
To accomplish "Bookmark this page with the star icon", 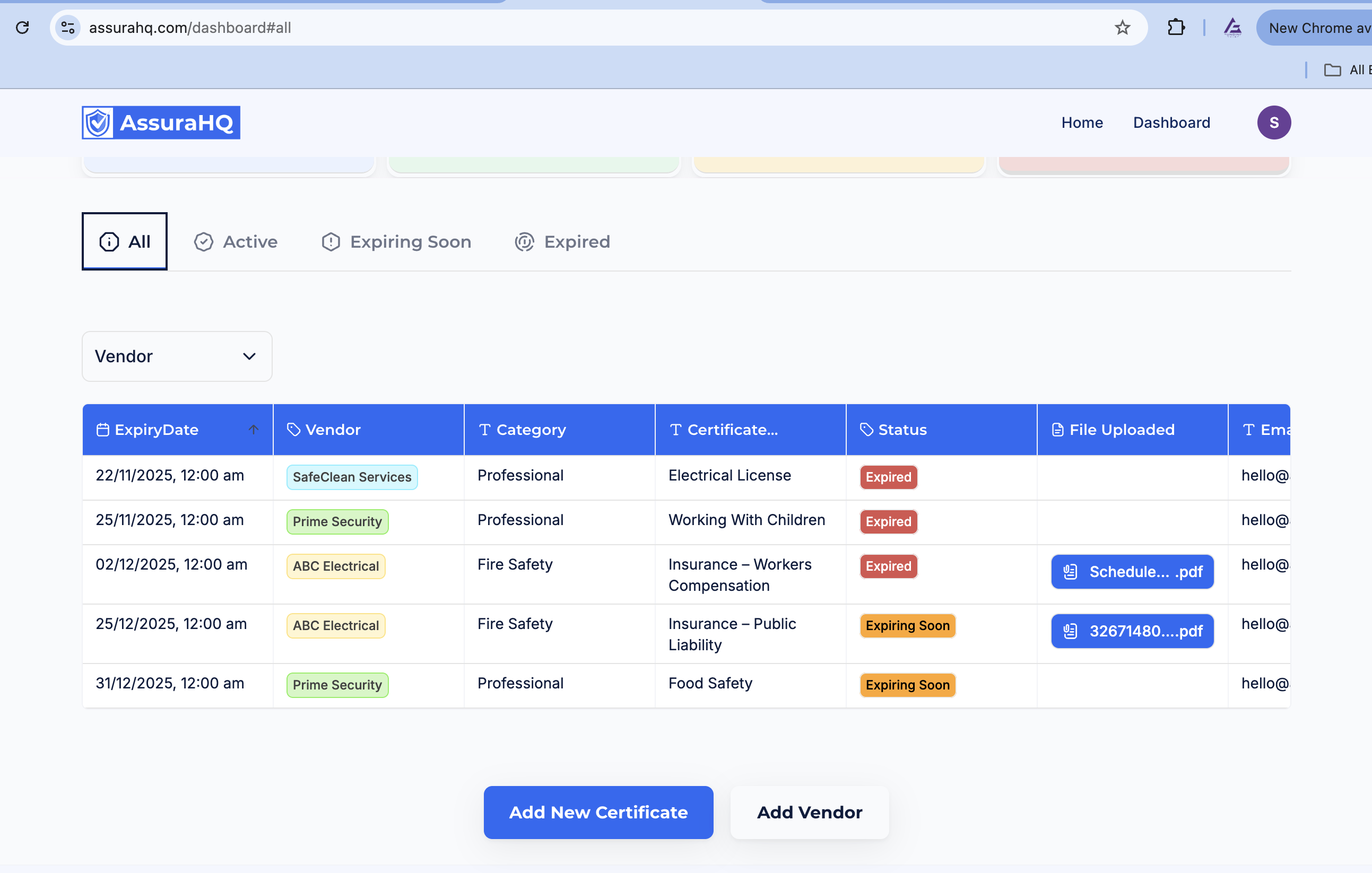I will point(1122,28).
